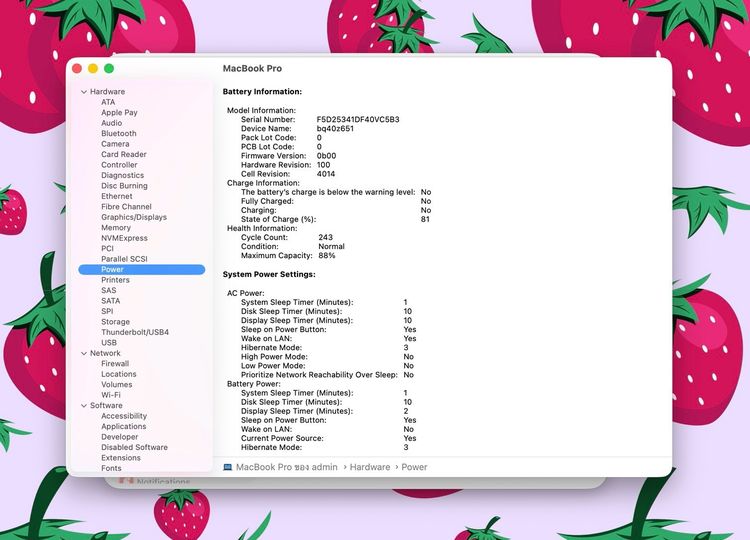Click Battery Information heading
Image resolution: width=750 pixels, height=540 pixels.
[262, 92]
